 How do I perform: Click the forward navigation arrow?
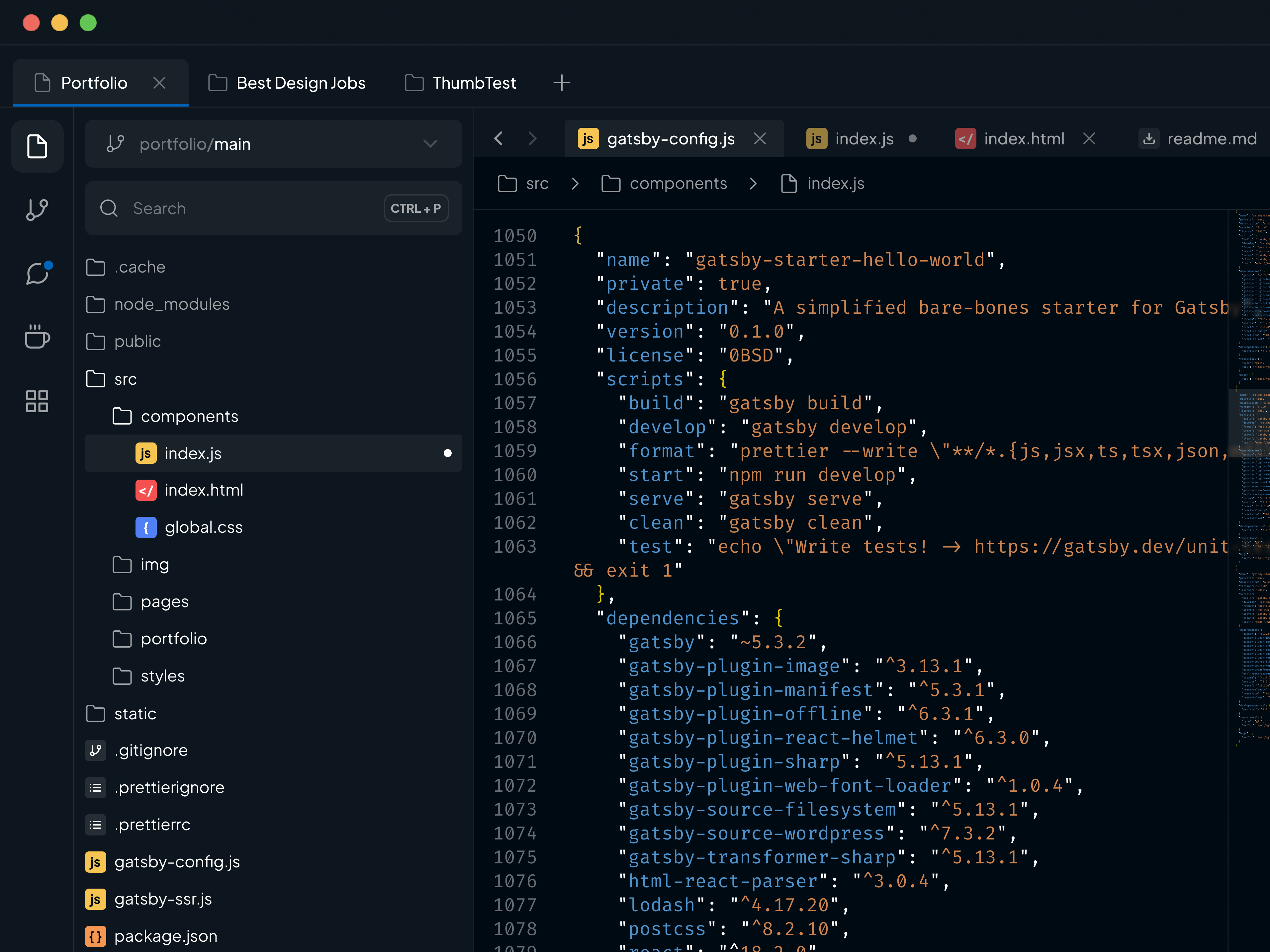click(x=532, y=138)
